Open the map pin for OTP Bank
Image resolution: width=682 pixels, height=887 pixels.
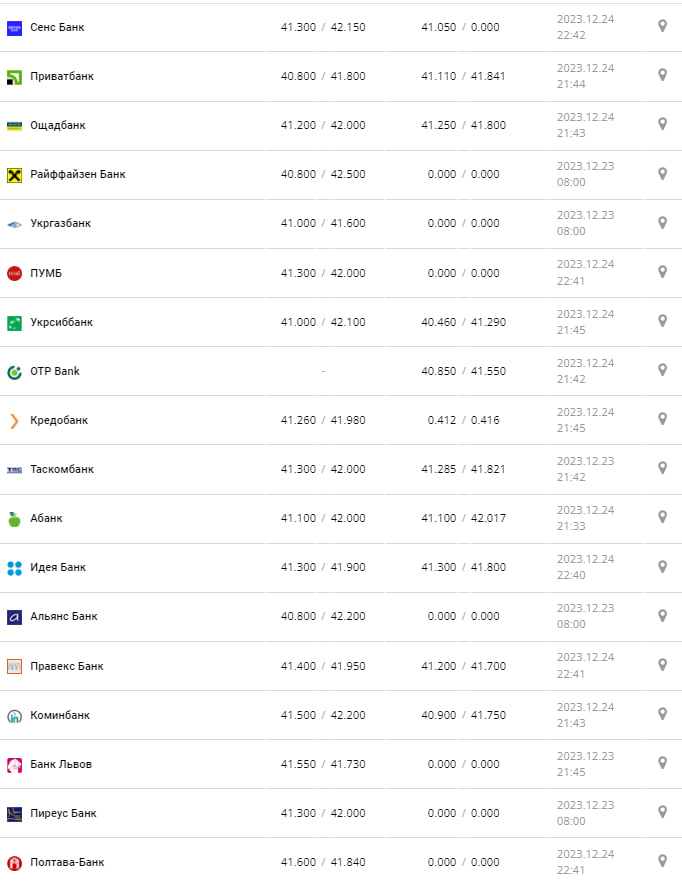(x=662, y=370)
